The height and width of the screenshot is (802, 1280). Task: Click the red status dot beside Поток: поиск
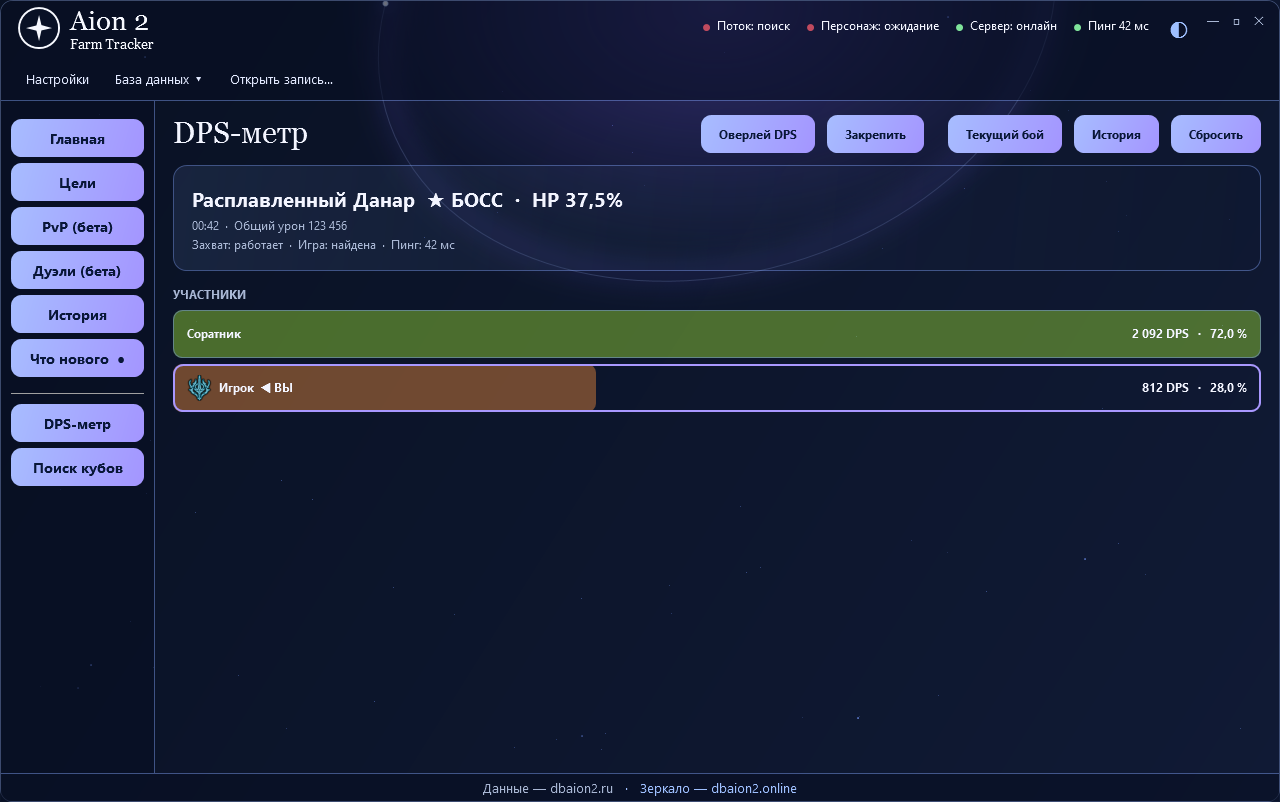pos(707,27)
